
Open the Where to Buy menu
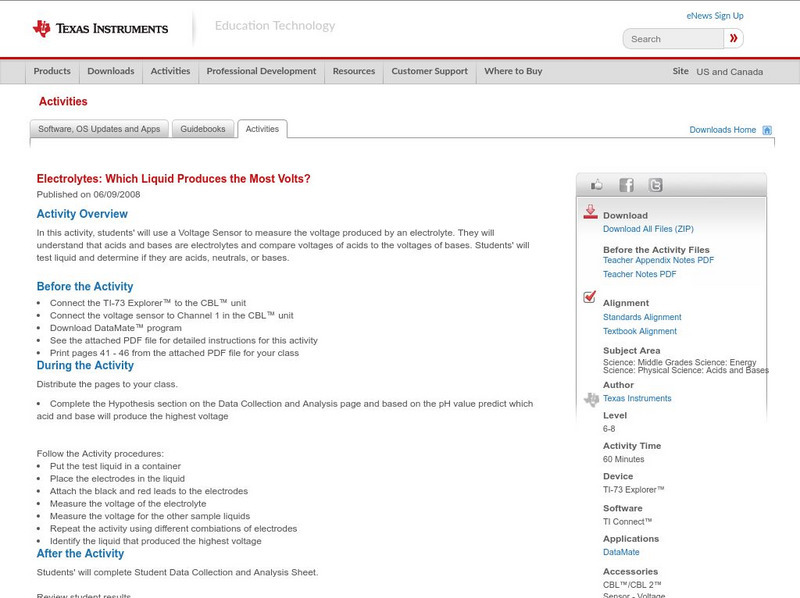point(513,71)
